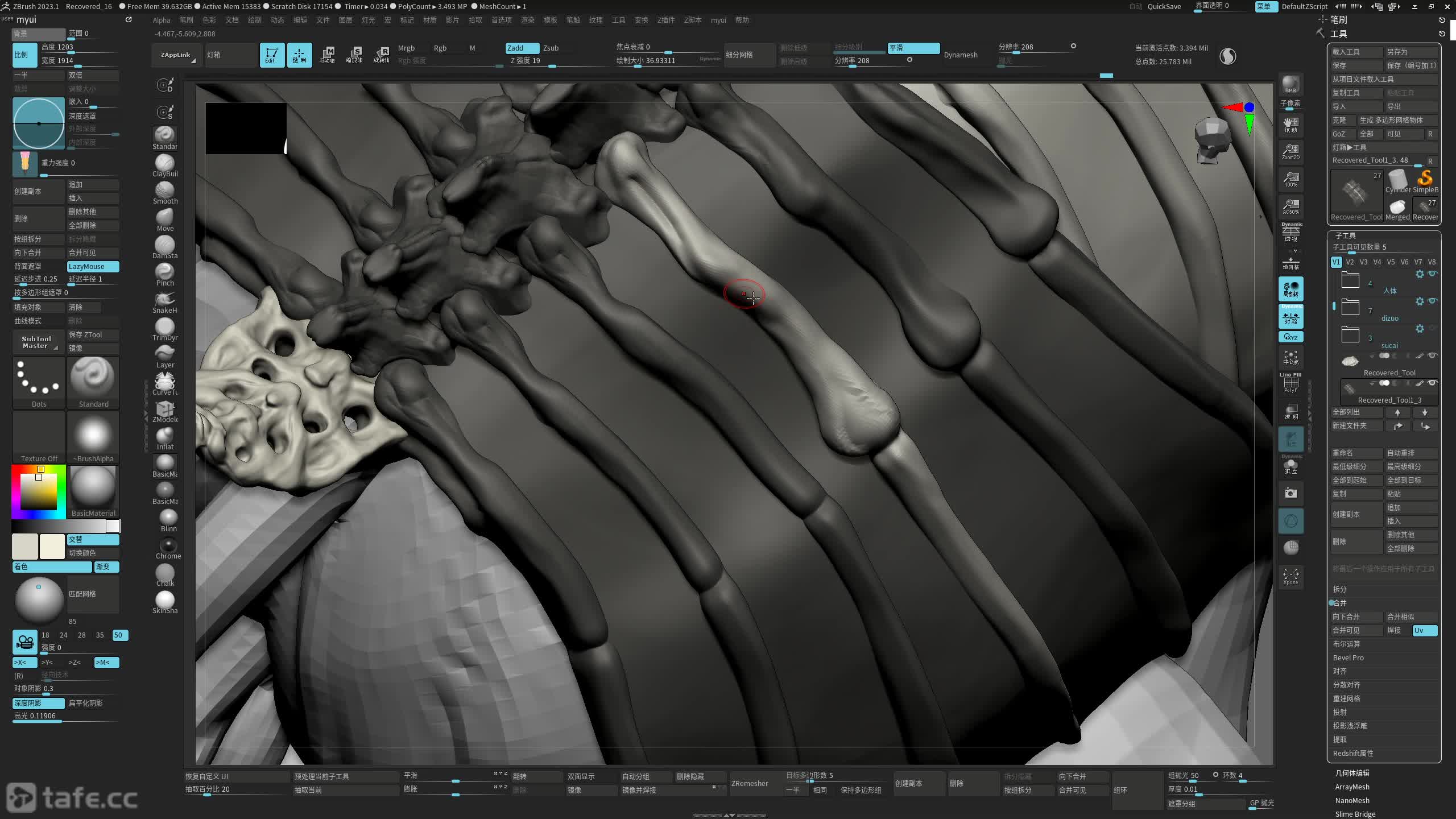Expand the 布尔运算 section
Screen dimensions: 1456x819
[1346, 644]
